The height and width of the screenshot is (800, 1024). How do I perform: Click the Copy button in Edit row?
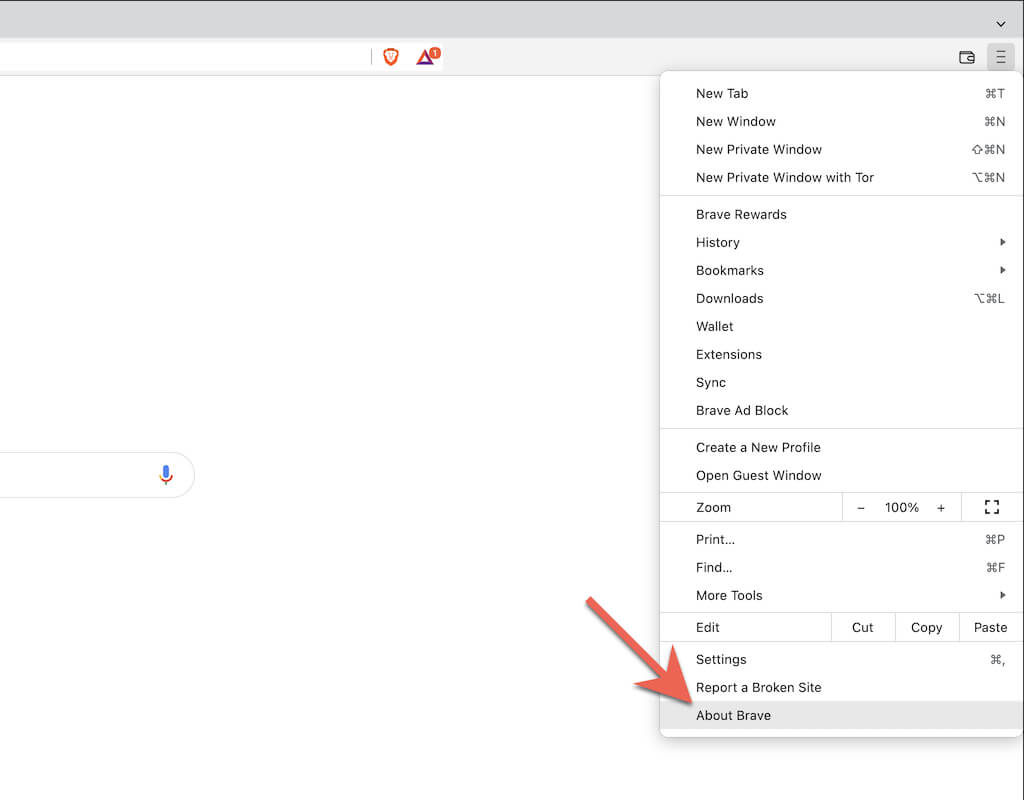[927, 628]
